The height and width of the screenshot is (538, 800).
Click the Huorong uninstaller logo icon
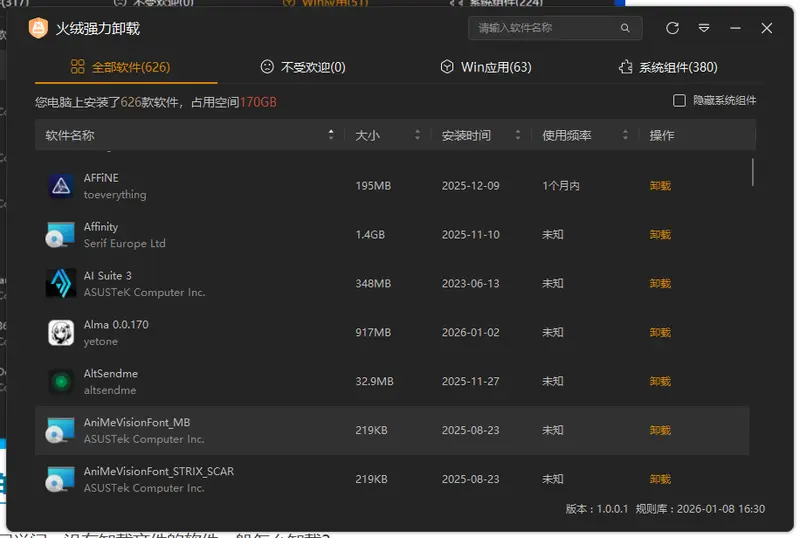38,28
